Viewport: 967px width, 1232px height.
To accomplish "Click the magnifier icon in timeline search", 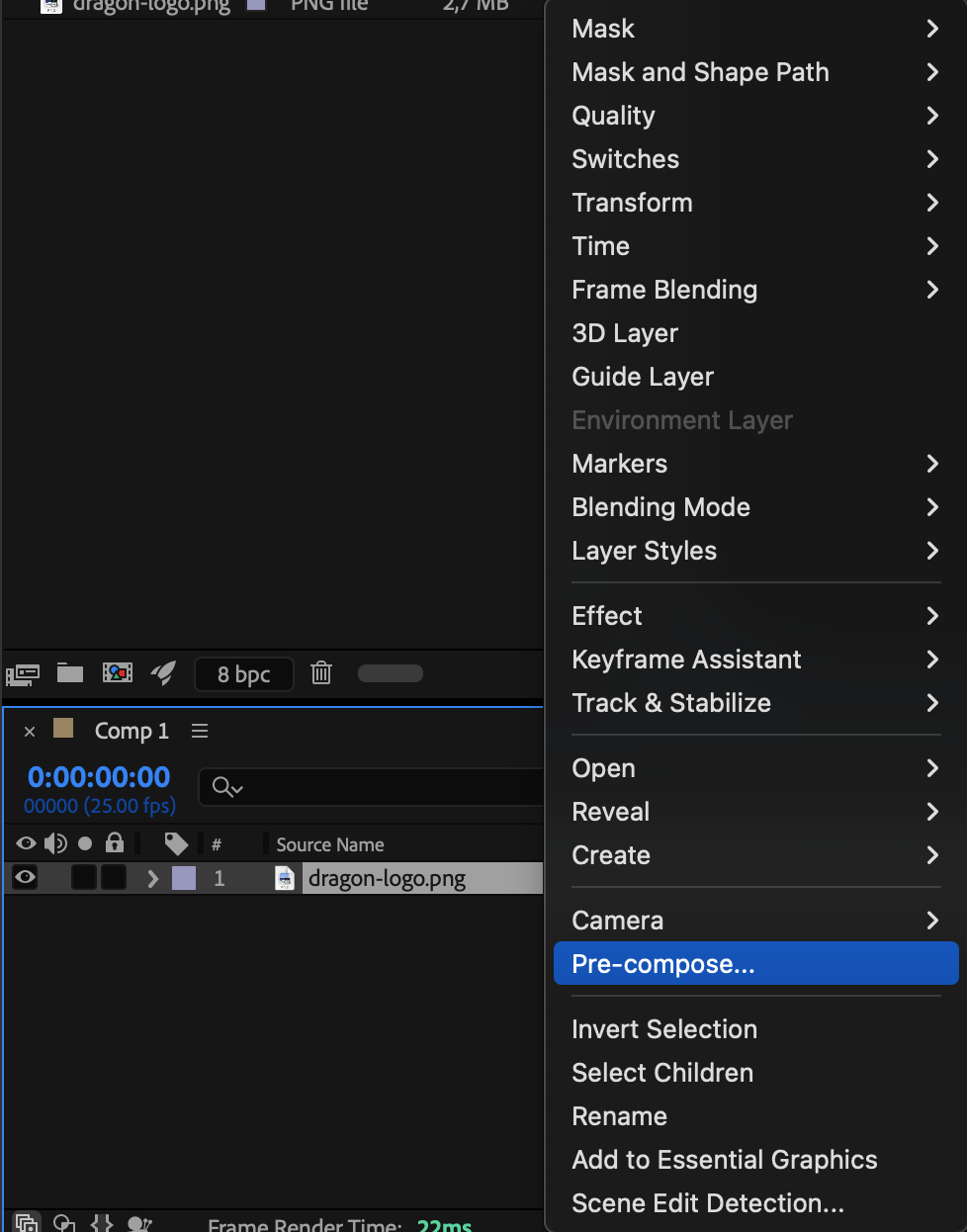I will (227, 787).
